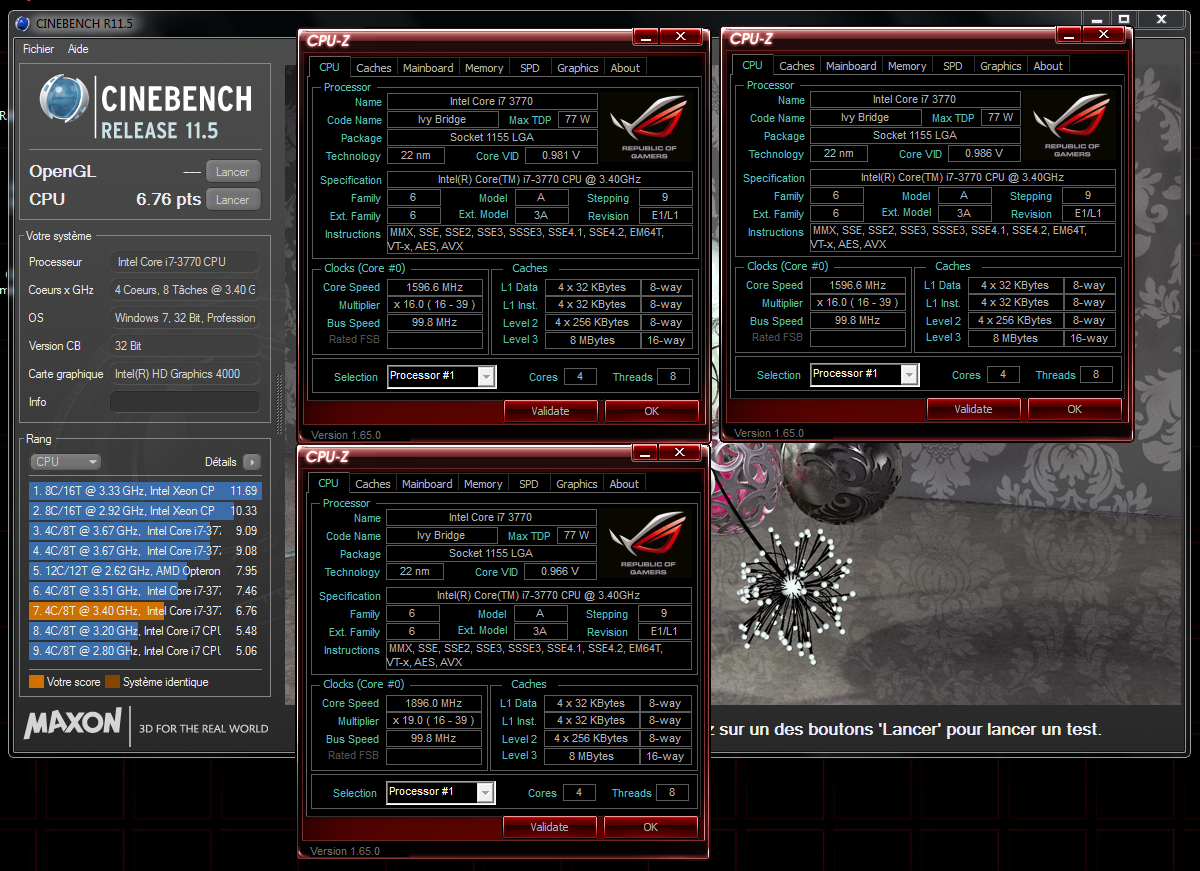This screenshot has width=1200, height=871.
Task: Open Graphics tab in CPU-Z showing 1896.0 MHz
Action: (x=577, y=484)
